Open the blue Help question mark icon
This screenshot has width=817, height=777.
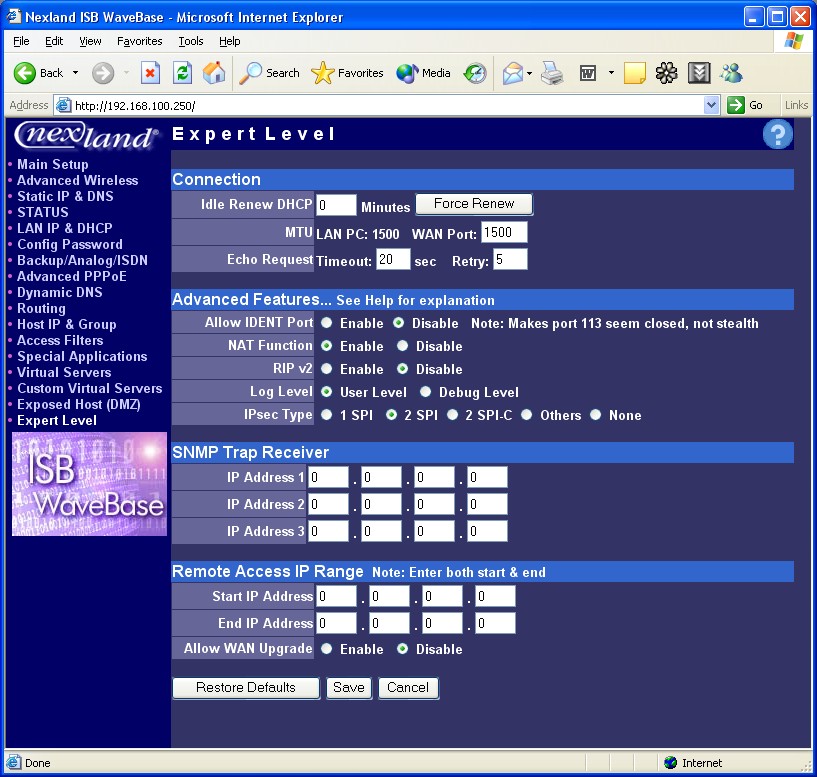[x=777, y=134]
